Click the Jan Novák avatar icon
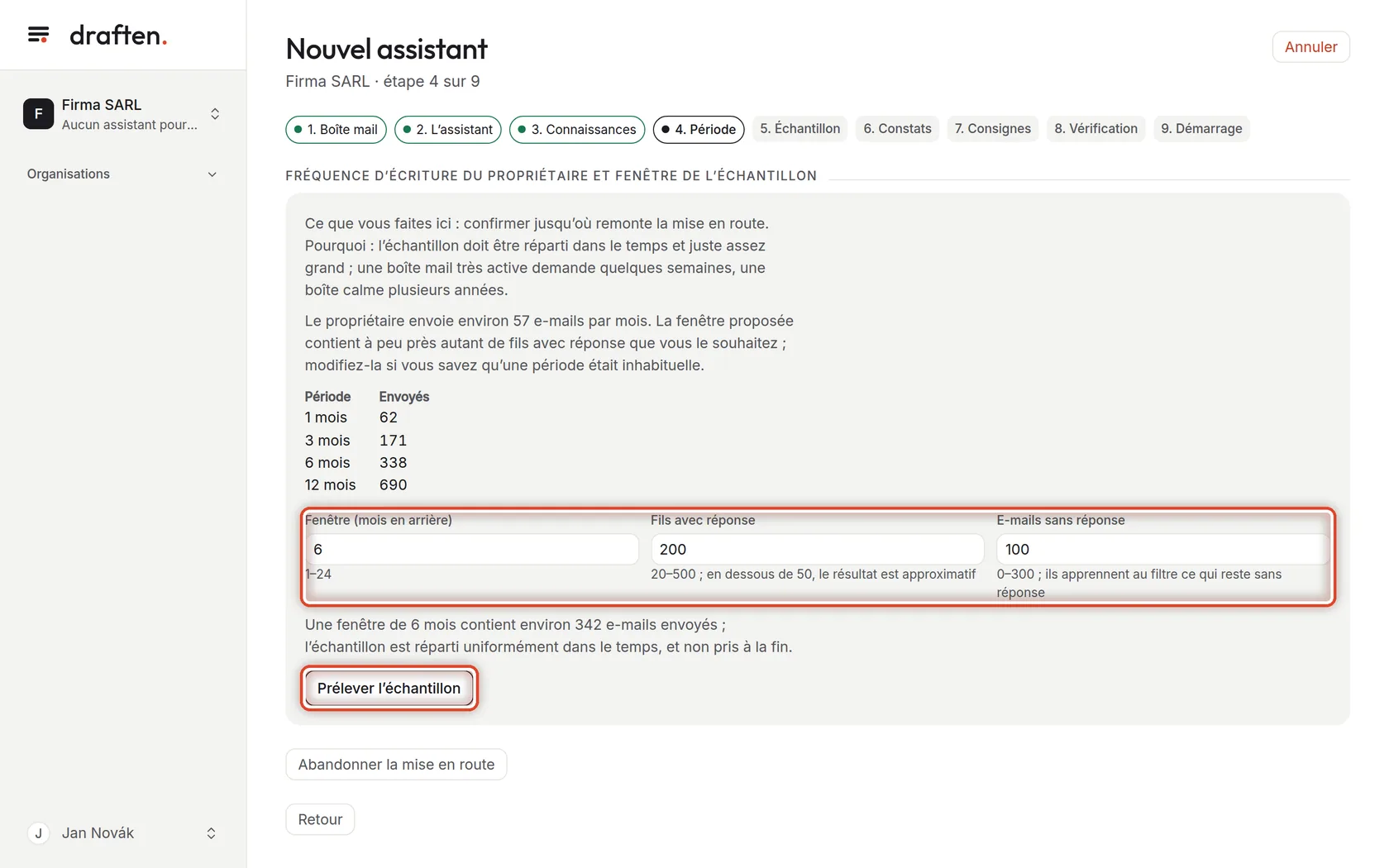Viewport: 1389px width, 868px height. click(x=38, y=833)
